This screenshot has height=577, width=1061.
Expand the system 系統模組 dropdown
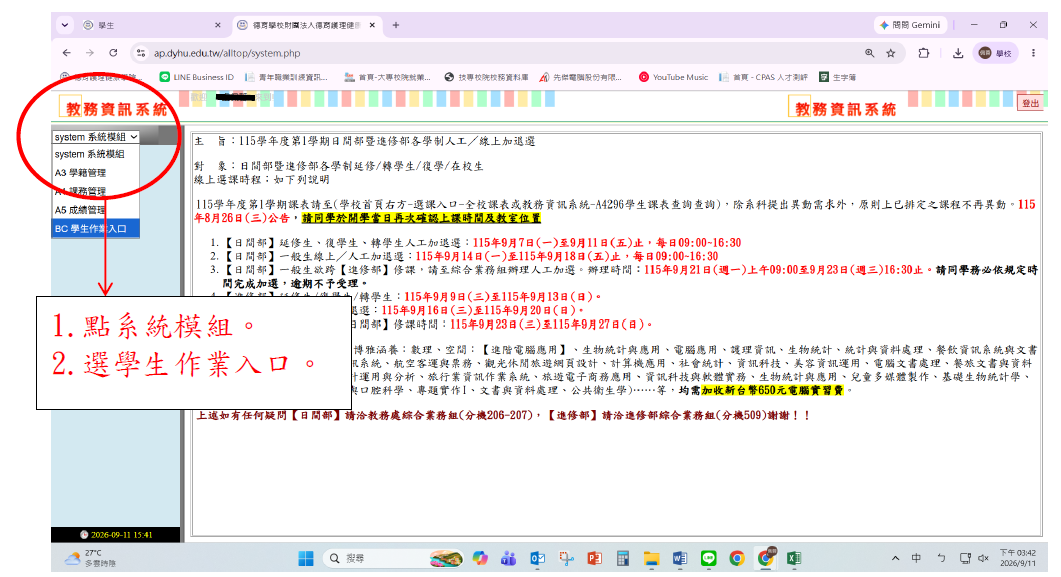point(95,137)
